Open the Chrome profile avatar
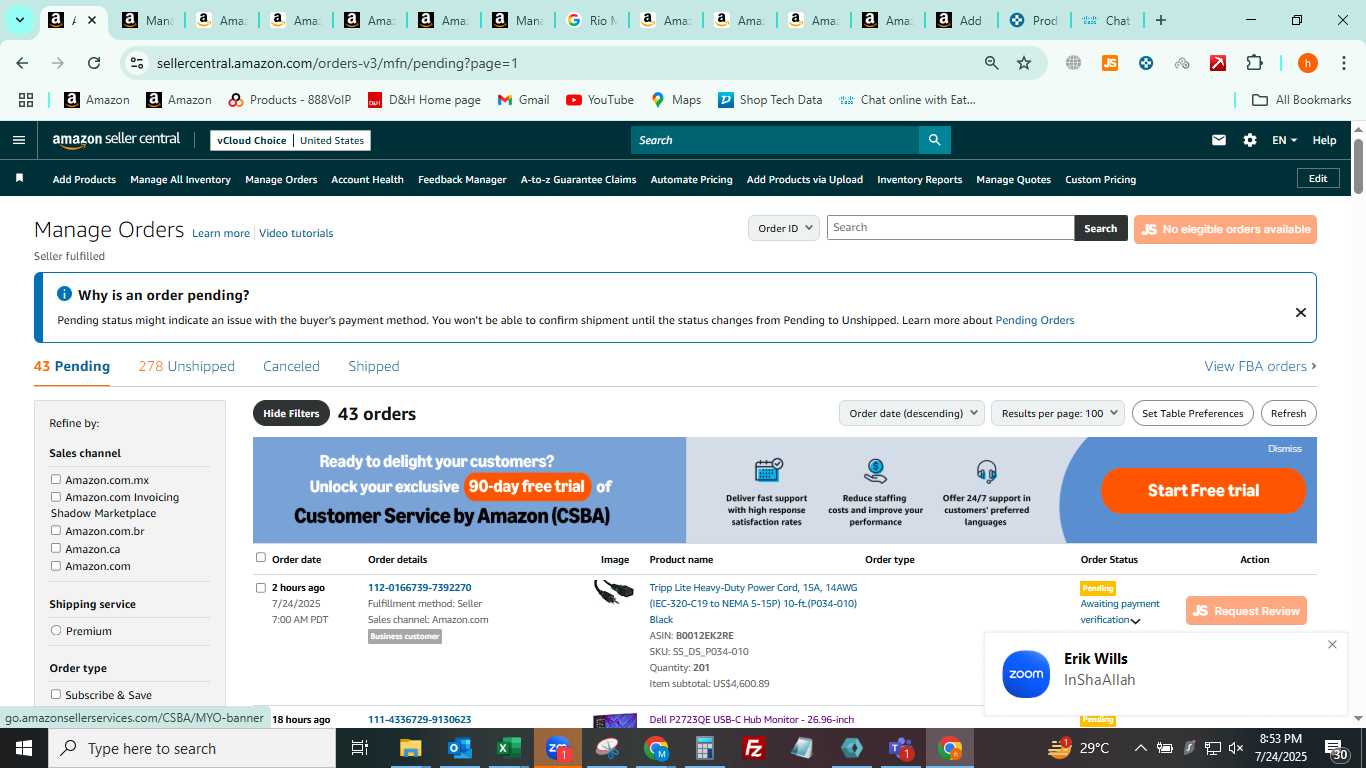1366x768 pixels. (x=1307, y=63)
